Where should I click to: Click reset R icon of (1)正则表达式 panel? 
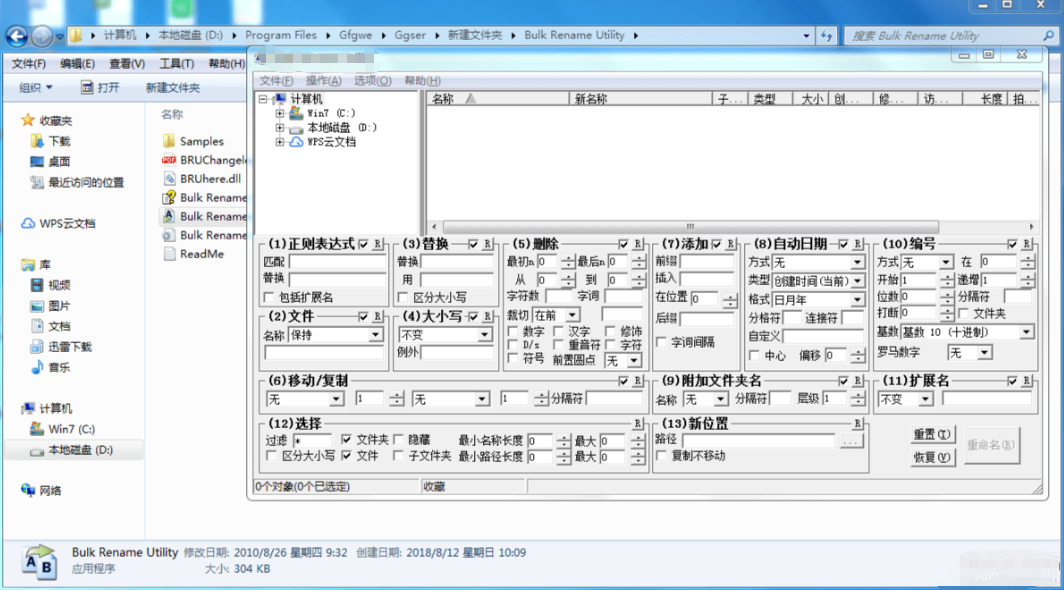point(378,243)
